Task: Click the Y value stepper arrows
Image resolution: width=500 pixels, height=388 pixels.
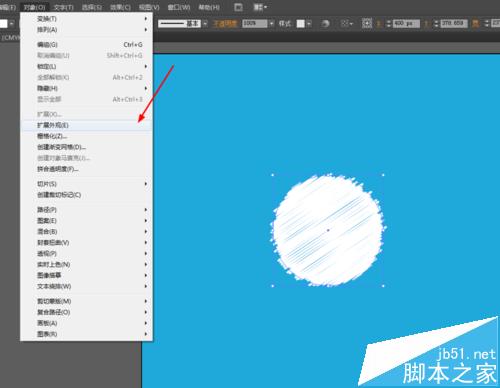Action: (x=436, y=24)
